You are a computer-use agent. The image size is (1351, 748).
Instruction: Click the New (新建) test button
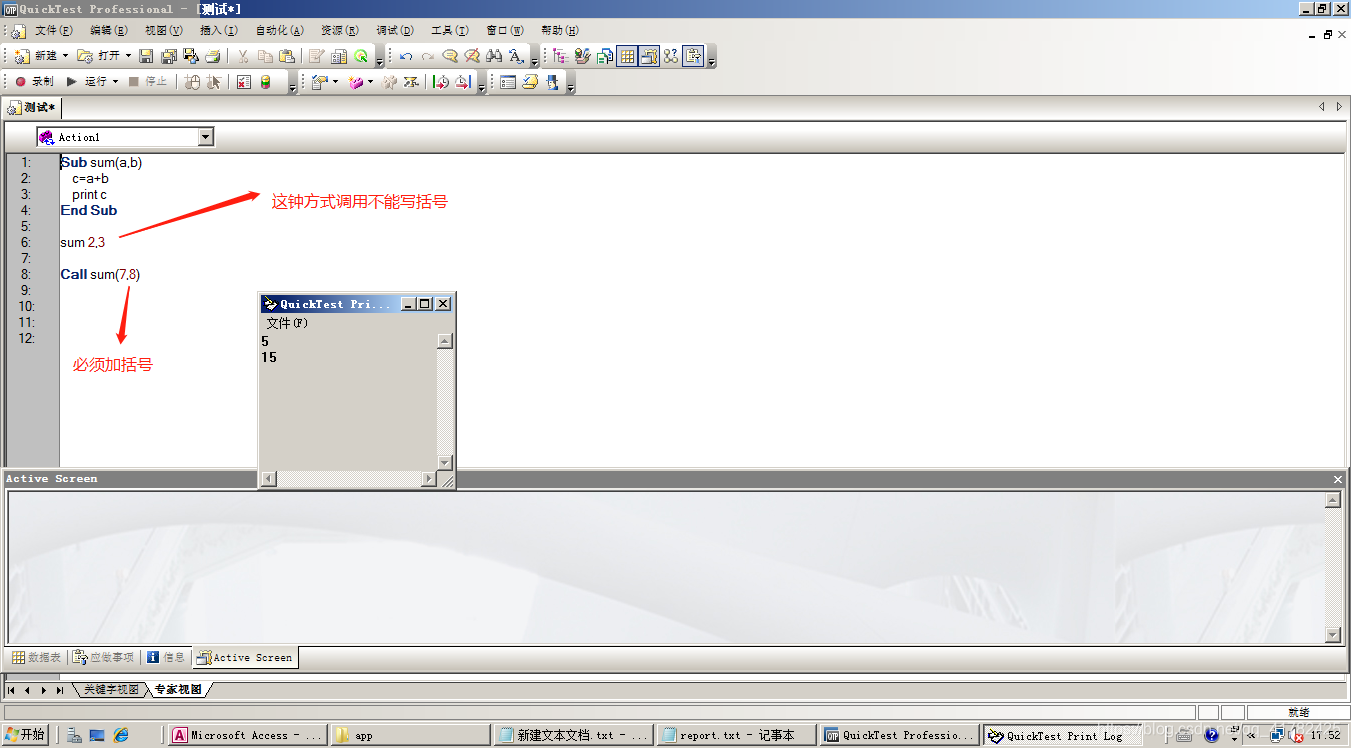coord(35,56)
